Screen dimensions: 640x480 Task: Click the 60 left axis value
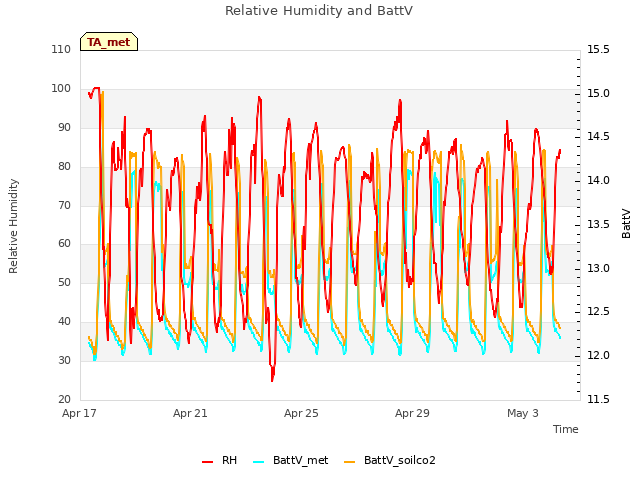[x=64, y=244]
